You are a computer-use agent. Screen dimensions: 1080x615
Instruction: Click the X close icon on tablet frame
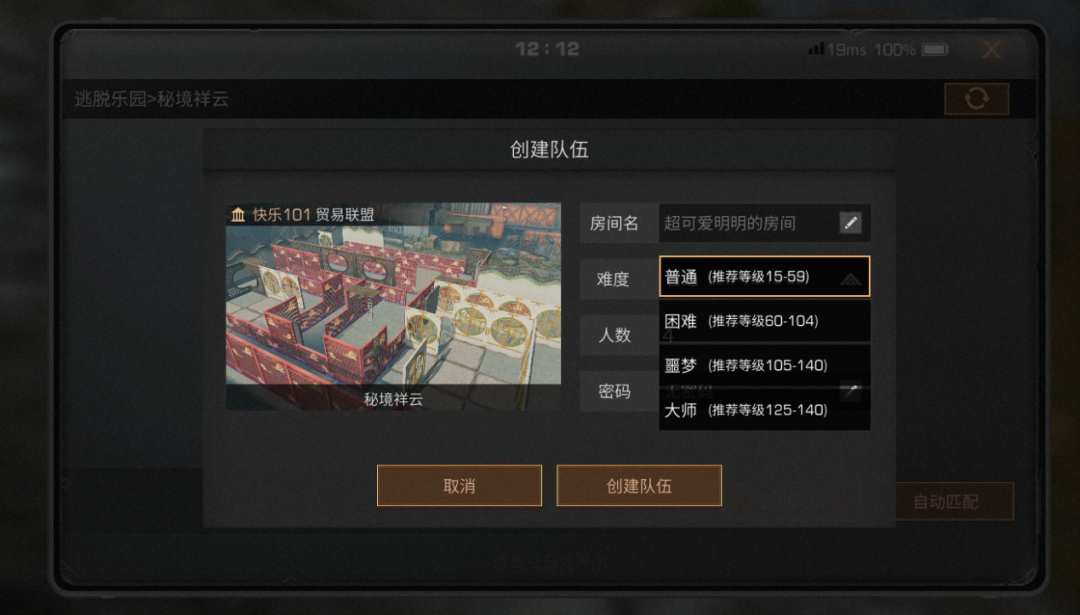(992, 50)
